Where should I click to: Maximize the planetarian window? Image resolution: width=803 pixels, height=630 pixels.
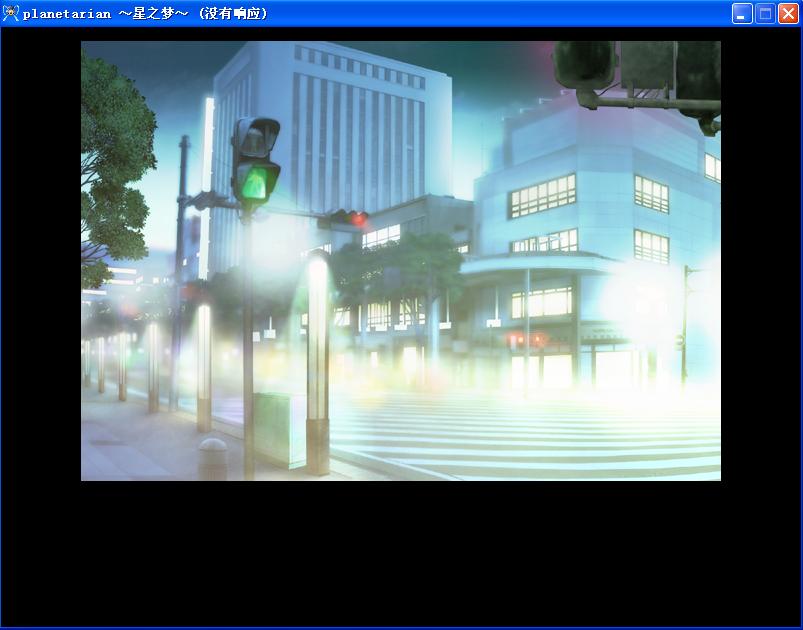[765, 14]
